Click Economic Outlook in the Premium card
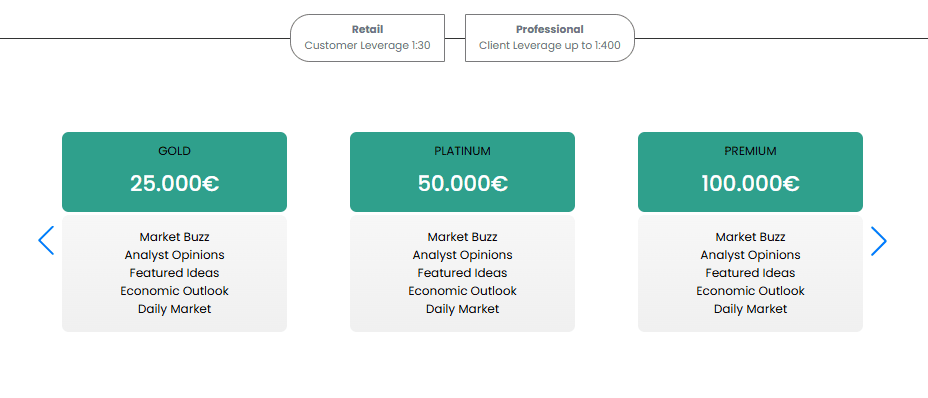 click(x=750, y=291)
